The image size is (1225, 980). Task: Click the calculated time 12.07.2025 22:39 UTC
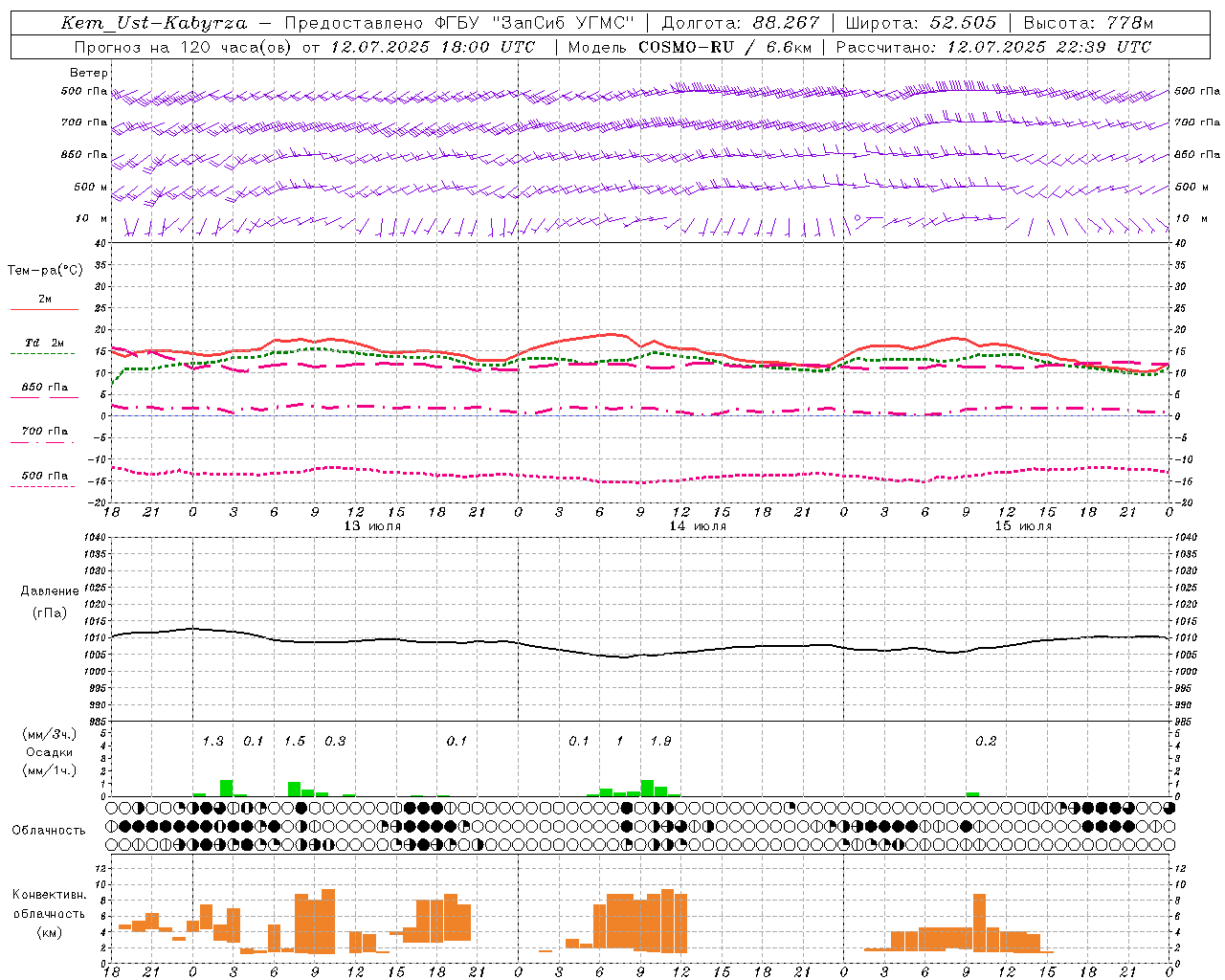[x=1049, y=47]
